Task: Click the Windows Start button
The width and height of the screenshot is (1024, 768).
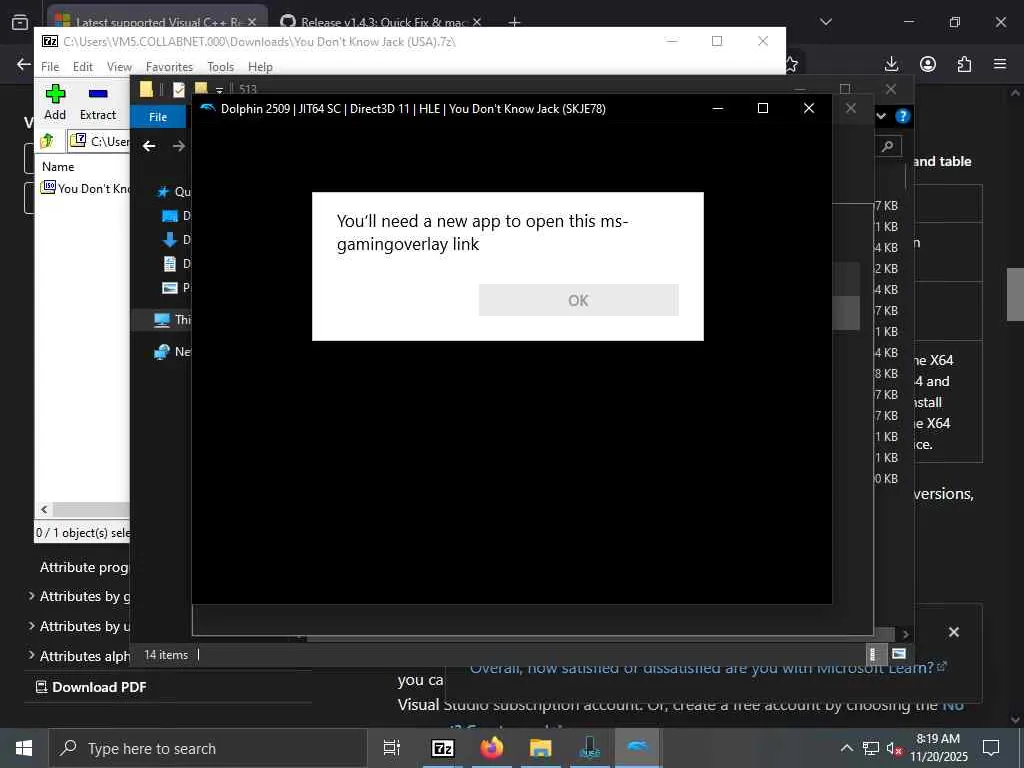Action: [x=24, y=748]
